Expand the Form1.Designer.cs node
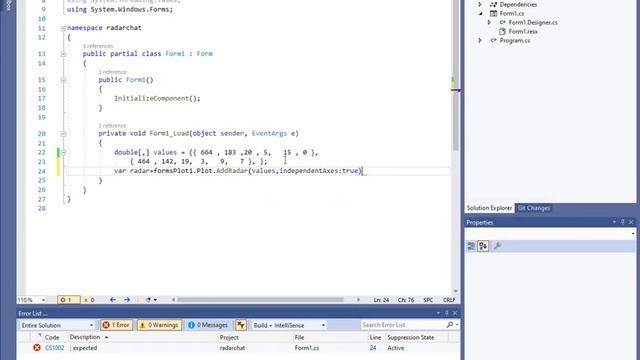The image size is (640, 360). click(489, 22)
